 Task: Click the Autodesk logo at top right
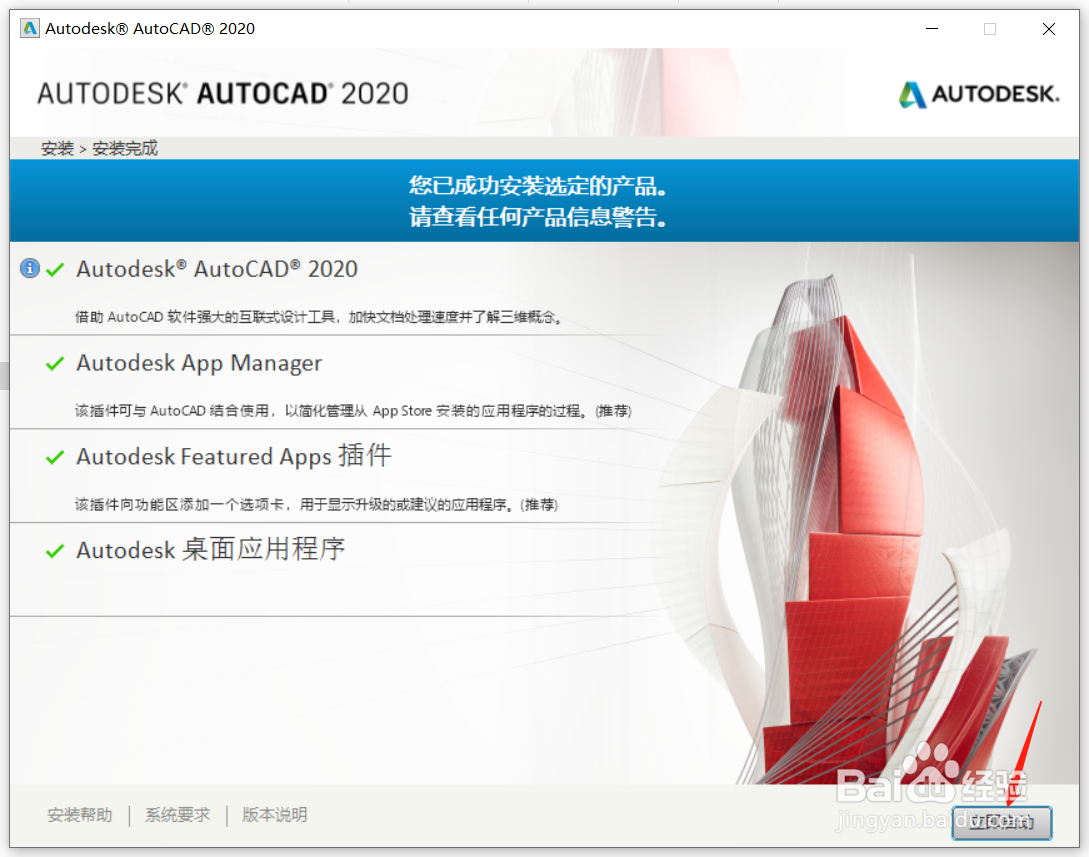tap(979, 94)
